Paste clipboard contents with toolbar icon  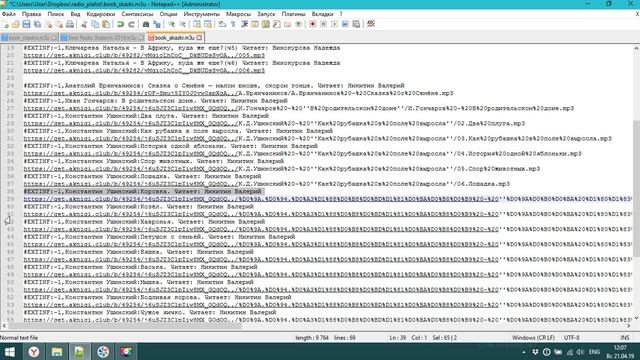click(106, 24)
